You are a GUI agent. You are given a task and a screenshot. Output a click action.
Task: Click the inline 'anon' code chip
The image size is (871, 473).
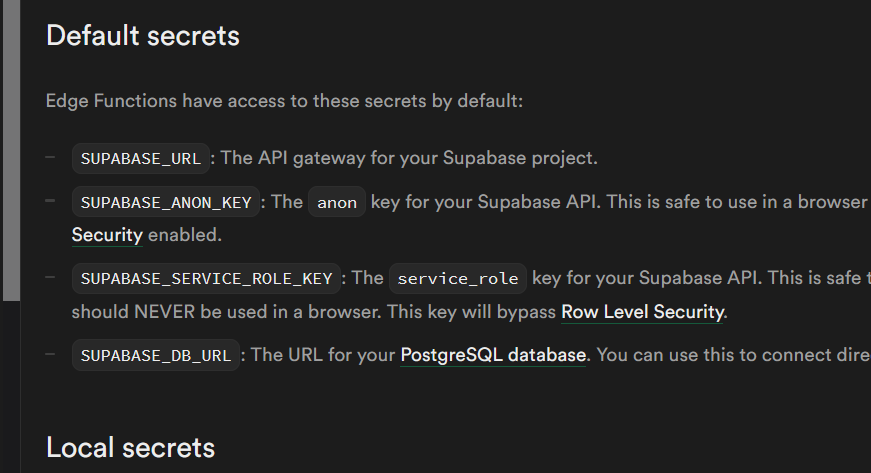[337, 202]
